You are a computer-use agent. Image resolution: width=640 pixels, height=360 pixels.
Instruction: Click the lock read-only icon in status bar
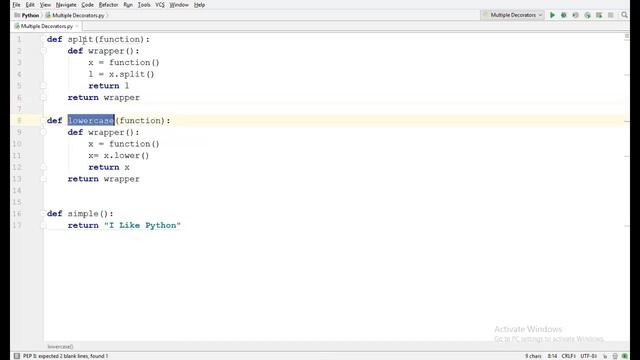605,356
